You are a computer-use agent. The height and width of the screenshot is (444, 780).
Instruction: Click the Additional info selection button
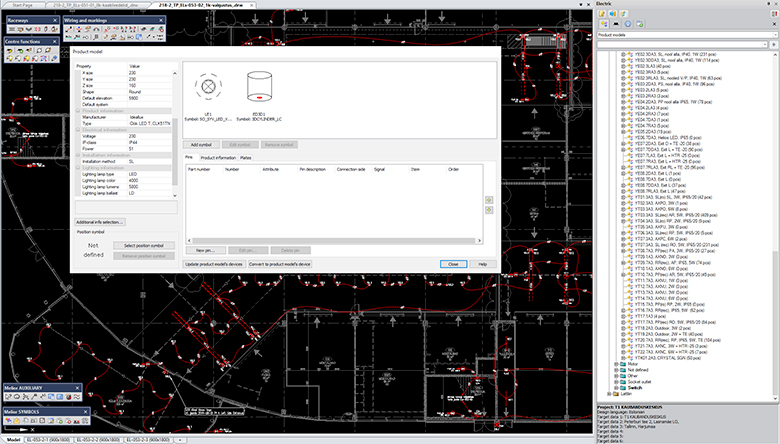(x=100, y=221)
